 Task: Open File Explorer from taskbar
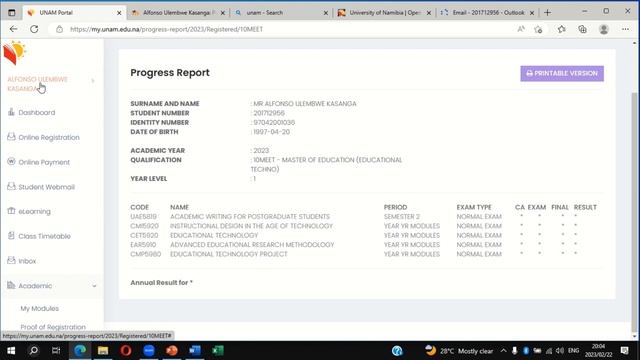(103, 351)
